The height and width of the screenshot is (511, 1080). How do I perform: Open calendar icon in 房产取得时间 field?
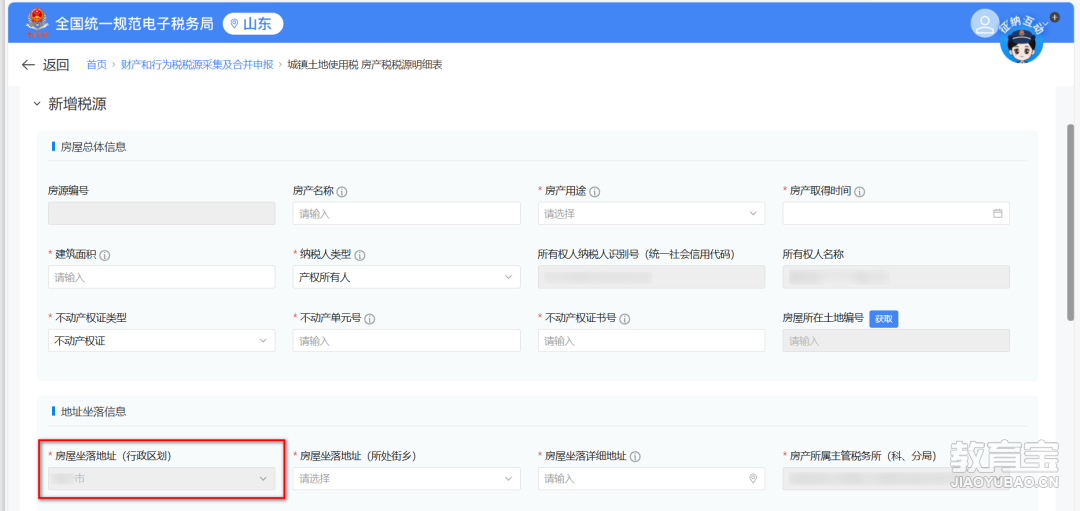(x=997, y=213)
